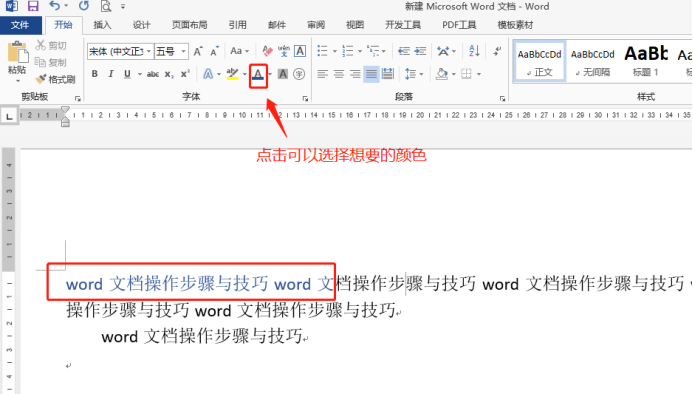Image resolution: width=693 pixels, height=394 pixels.
Task: Expand the underline style dropdown arrow
Action: point(139,74)
